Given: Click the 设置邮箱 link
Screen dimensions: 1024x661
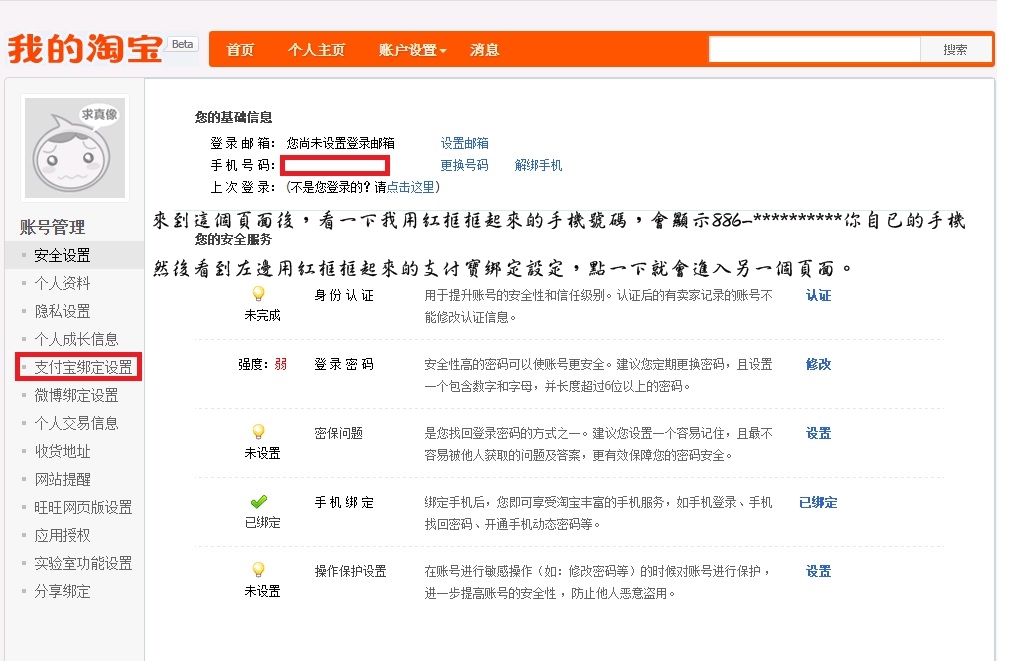Looking at the screenshot, I should (x=465, y=144).
